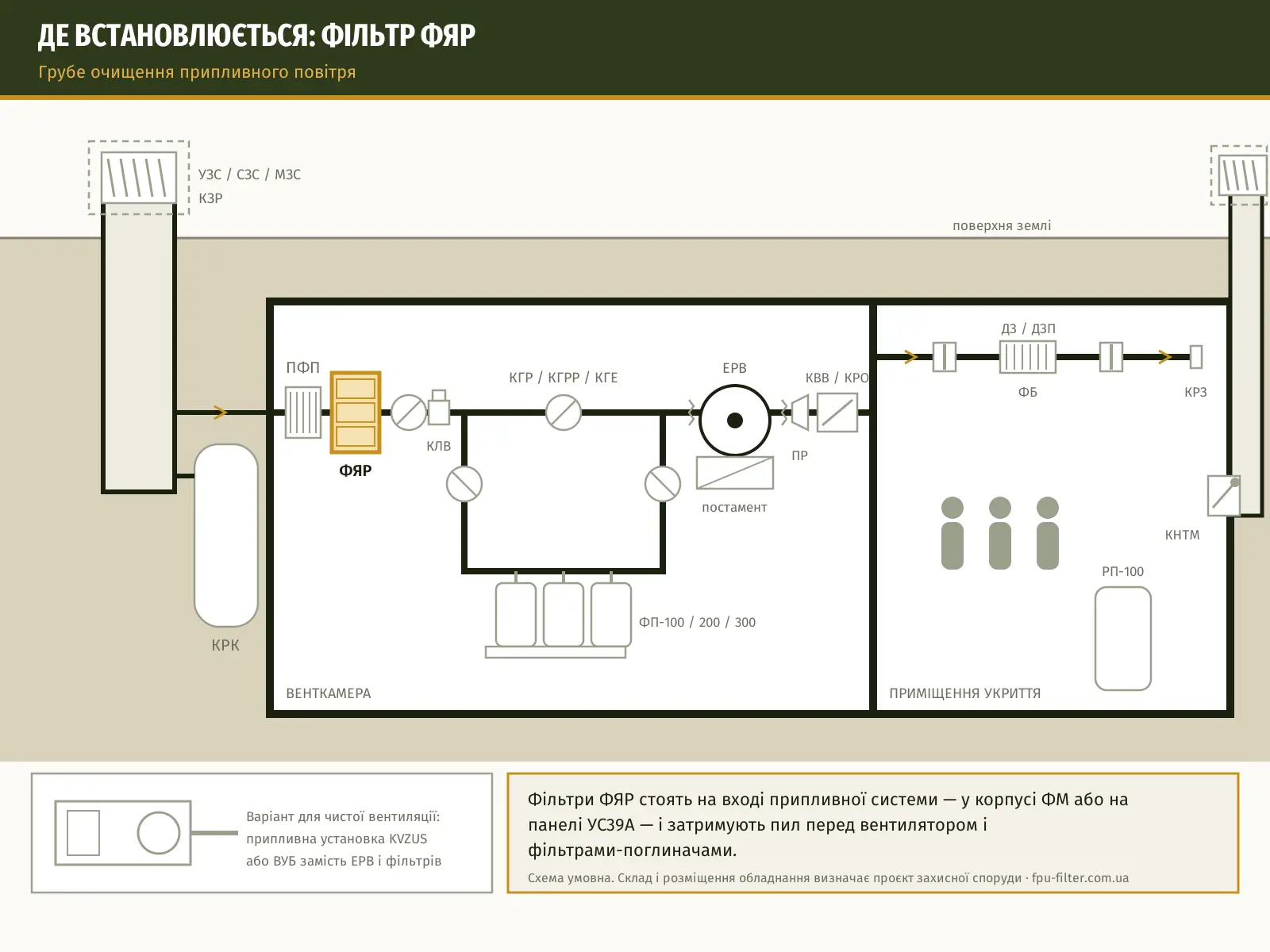Click the постамент pedestal rectangle under the fan
1270x952 pixels.
tap(735, 473)
